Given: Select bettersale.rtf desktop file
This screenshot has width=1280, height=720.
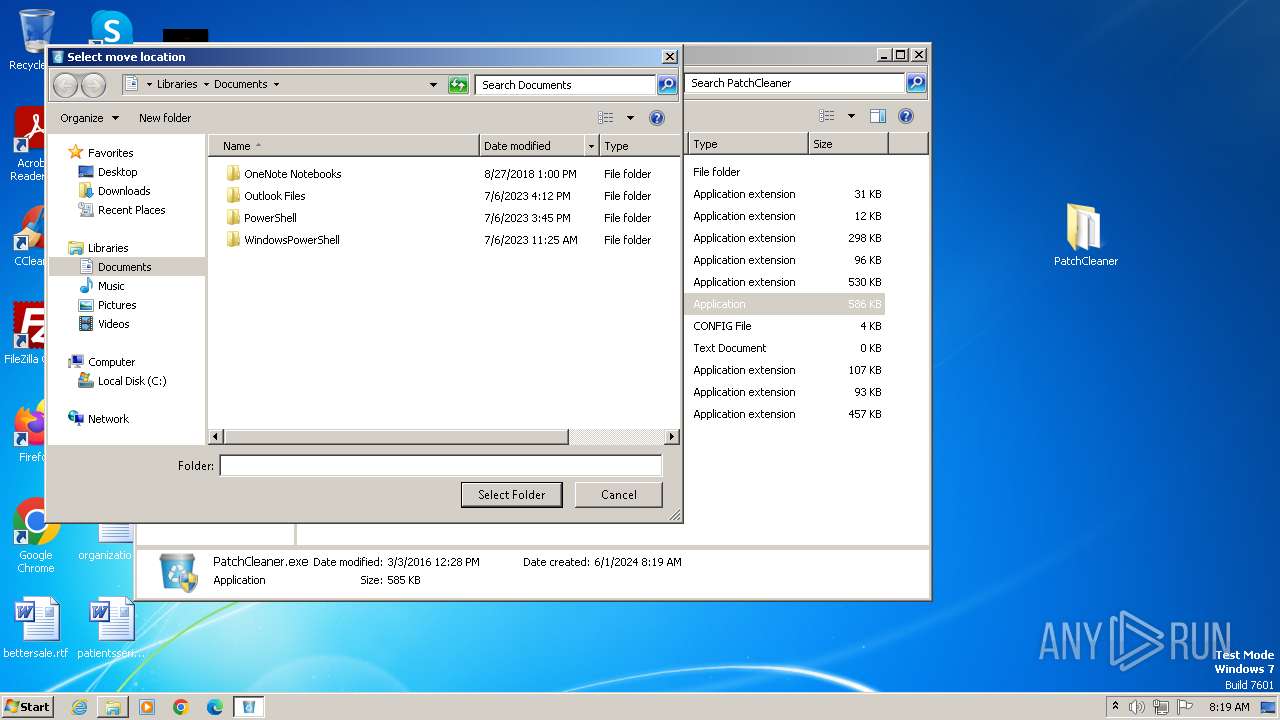Looking at the screenshot, I should click(36, 628).
